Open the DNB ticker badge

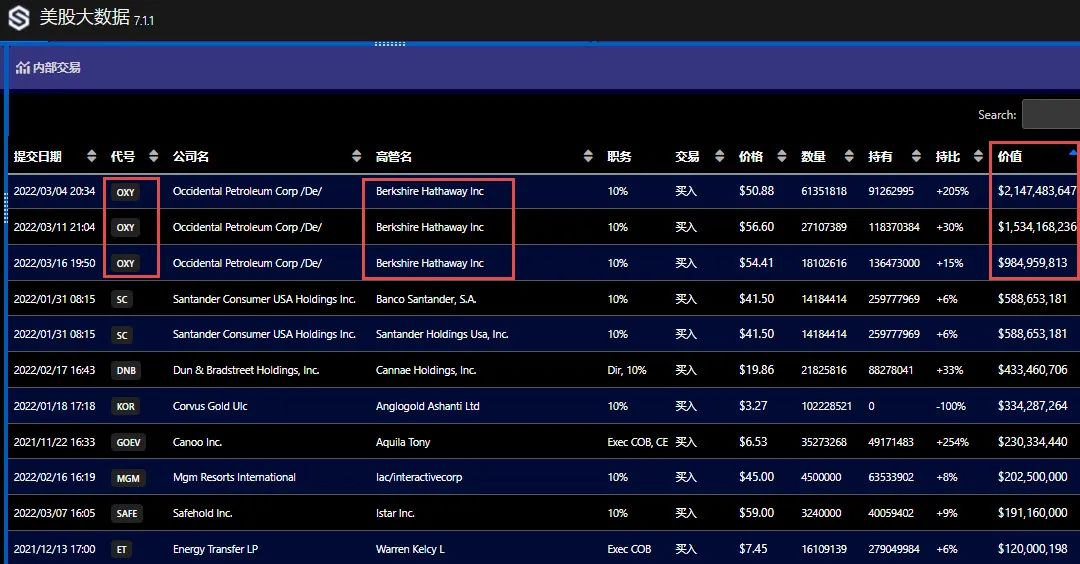click(x=126, y=370)
